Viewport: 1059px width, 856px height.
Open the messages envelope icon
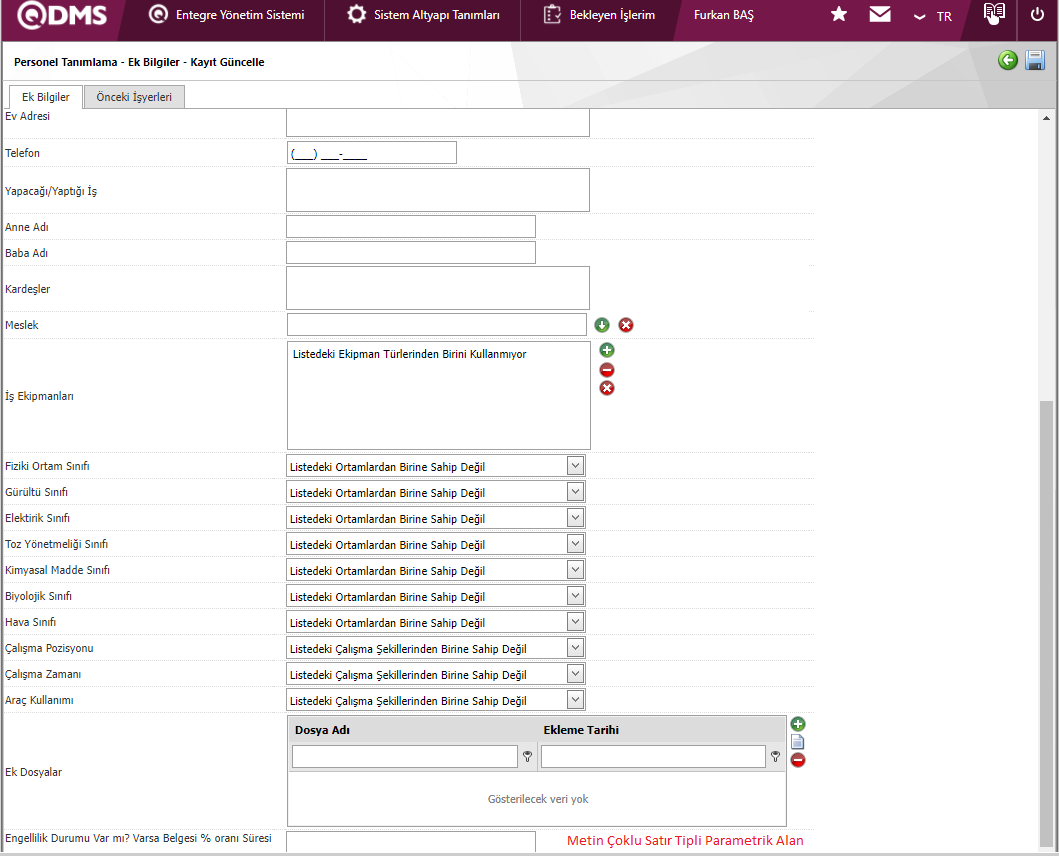tap(879, 14)
